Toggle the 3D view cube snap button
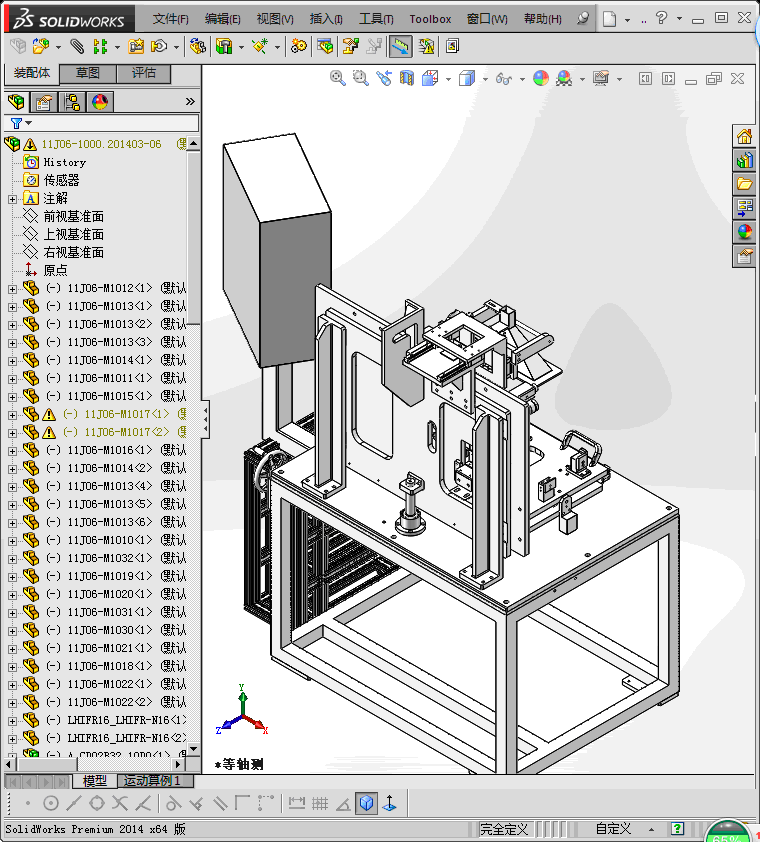Screen dimensions: 760x842 coord(367,803)
